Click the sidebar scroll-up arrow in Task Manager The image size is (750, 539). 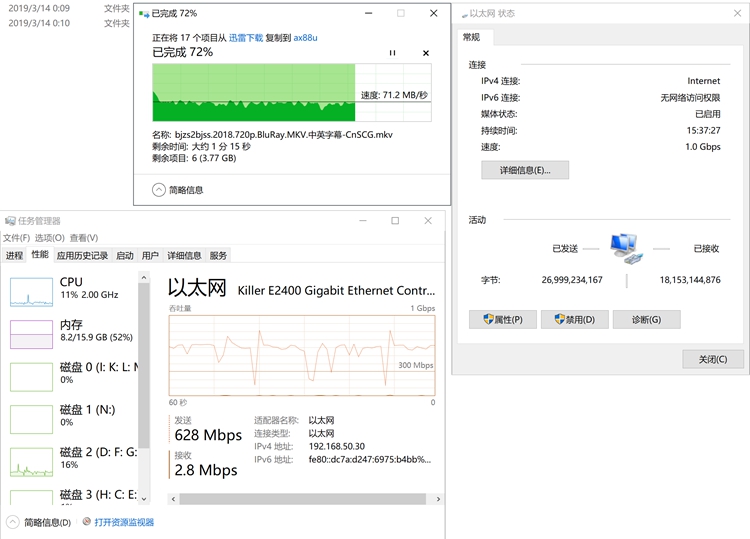click(x=144, y=277)
